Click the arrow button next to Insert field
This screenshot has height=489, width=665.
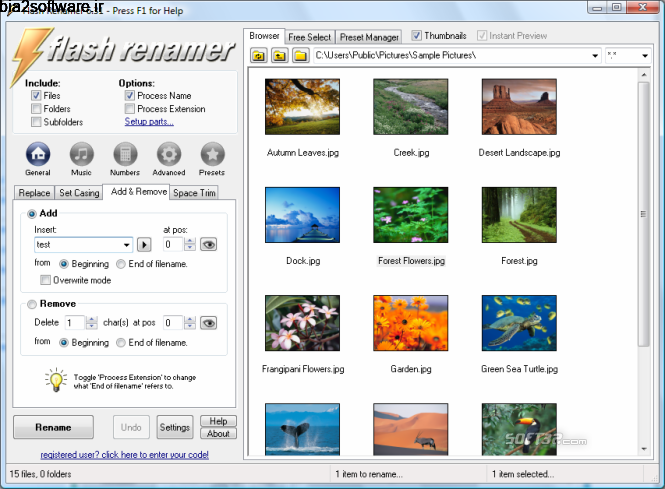[x=144, y=244]
